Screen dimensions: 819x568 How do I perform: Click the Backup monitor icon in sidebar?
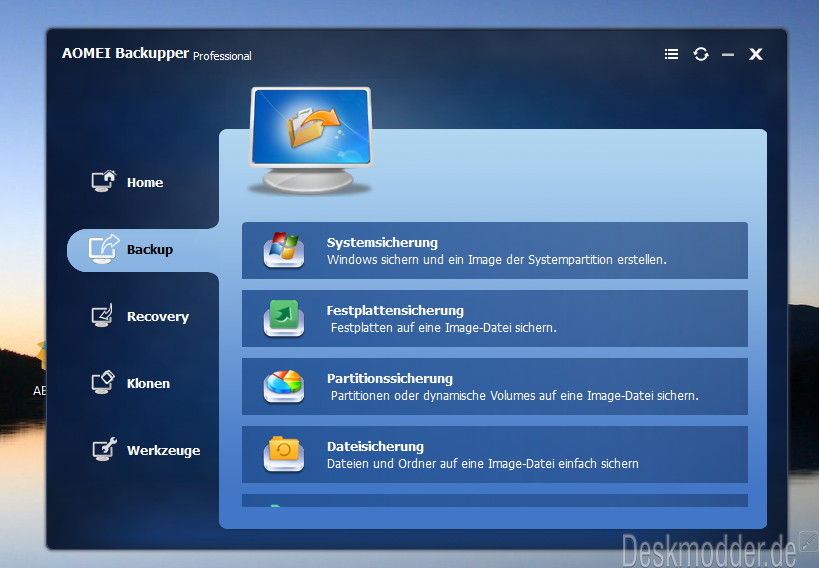pyautogui.click(x=103, y=249)
